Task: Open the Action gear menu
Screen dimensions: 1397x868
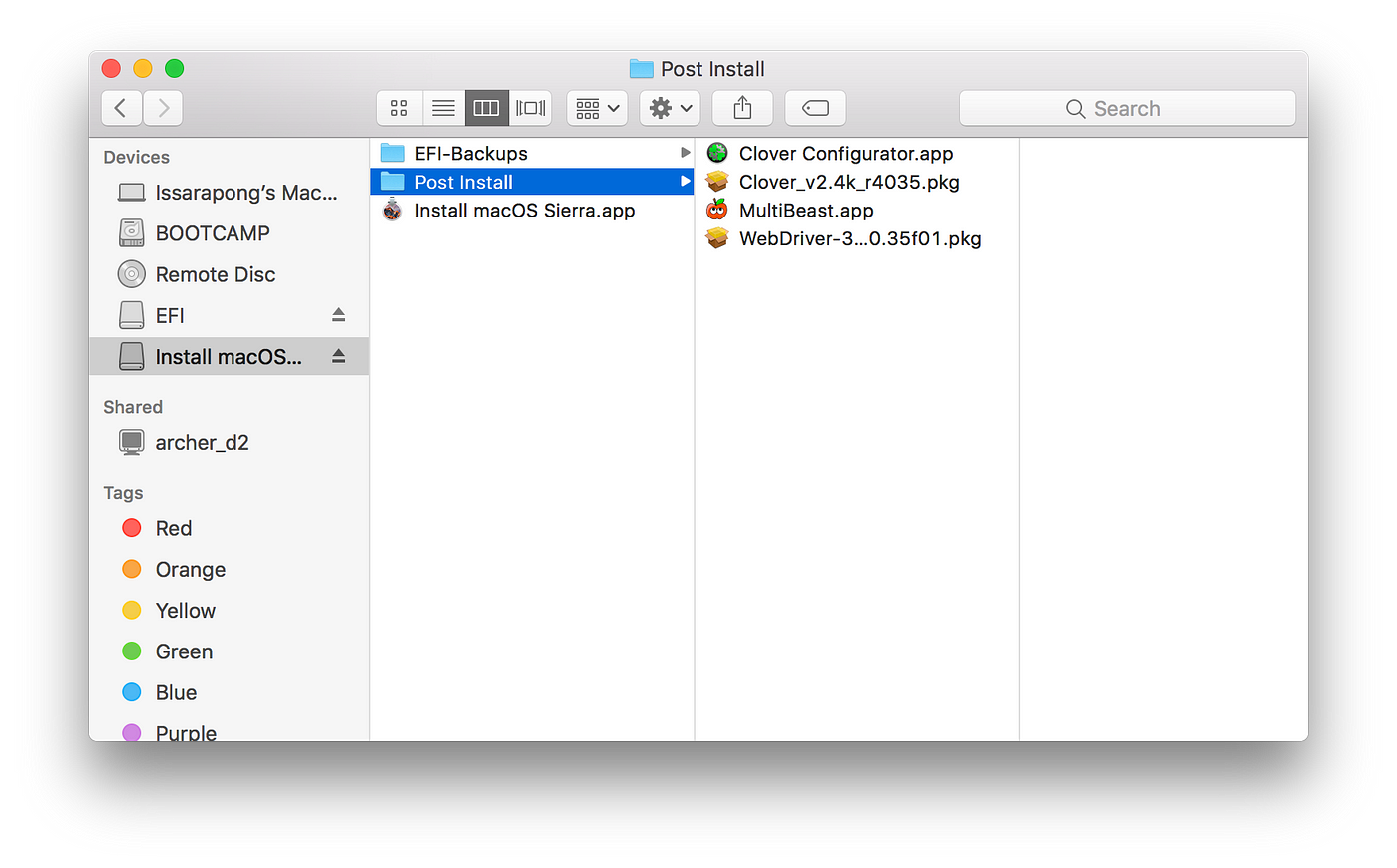Action: click(x=670, y=108)
